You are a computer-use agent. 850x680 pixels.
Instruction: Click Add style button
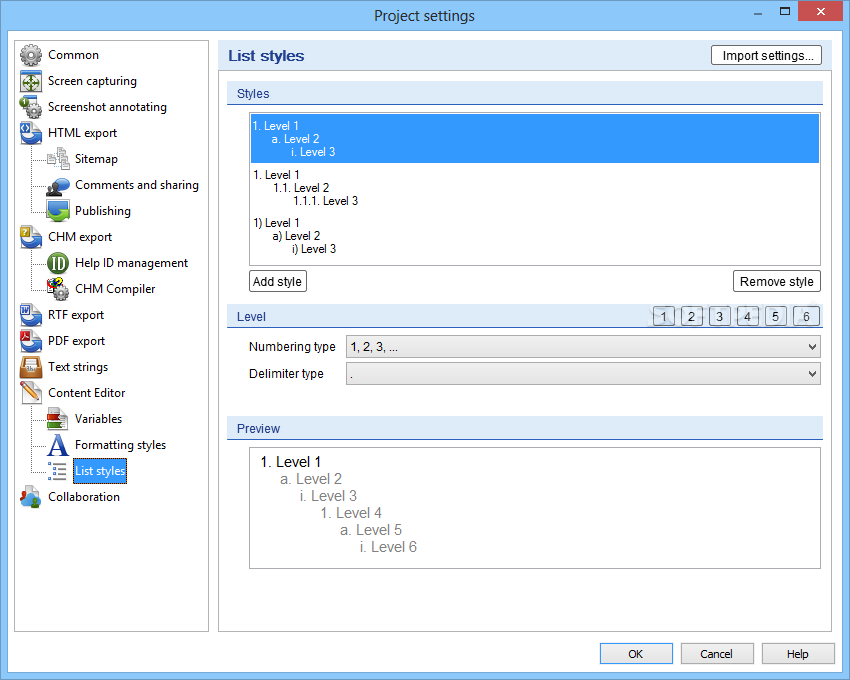click(278, 281)
